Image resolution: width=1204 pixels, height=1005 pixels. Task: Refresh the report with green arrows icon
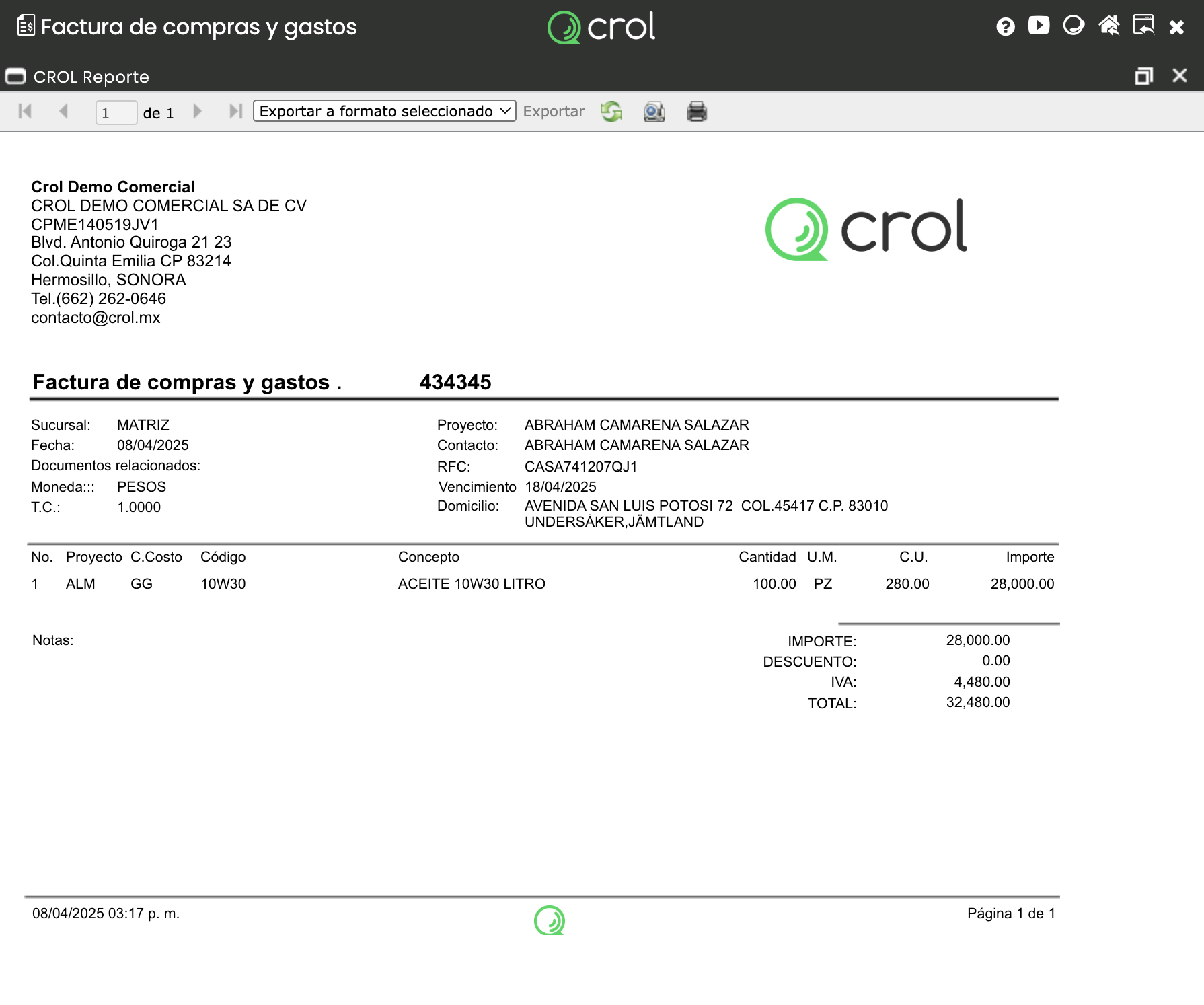[611, 112]
